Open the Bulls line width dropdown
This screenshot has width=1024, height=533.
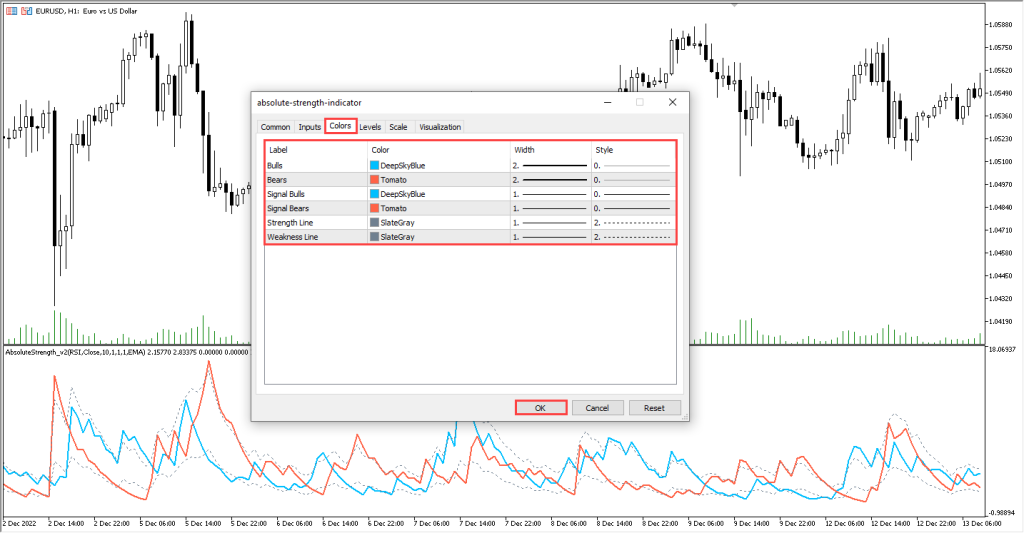coord(550,165)
